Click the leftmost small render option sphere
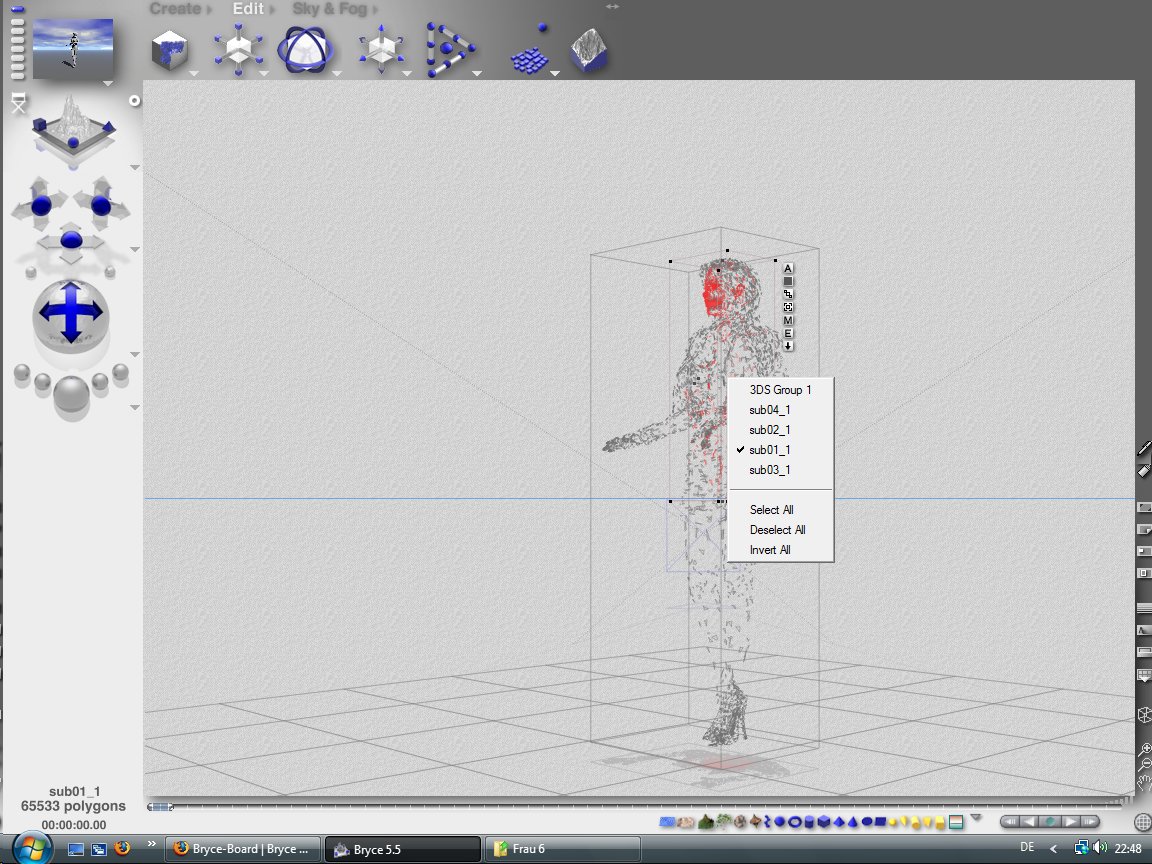The width and height of the screenshot is (1152, 864). [x=22, y=374]
